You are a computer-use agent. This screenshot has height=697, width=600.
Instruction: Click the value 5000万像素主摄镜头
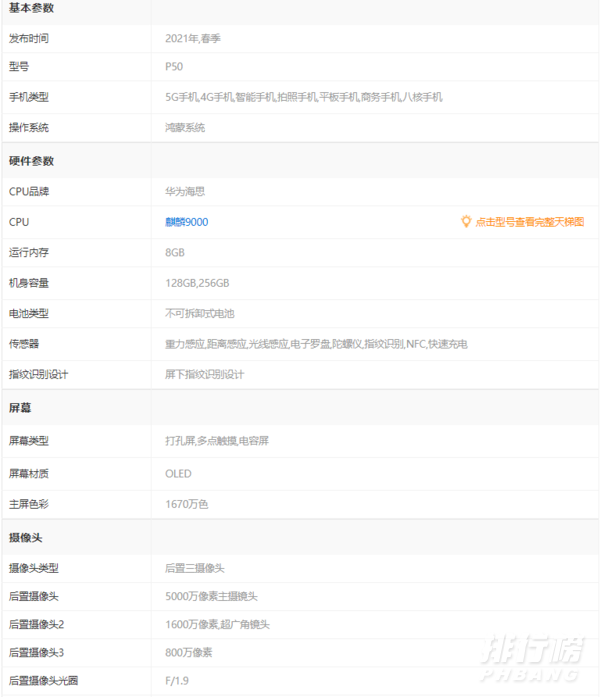[211, 597]
